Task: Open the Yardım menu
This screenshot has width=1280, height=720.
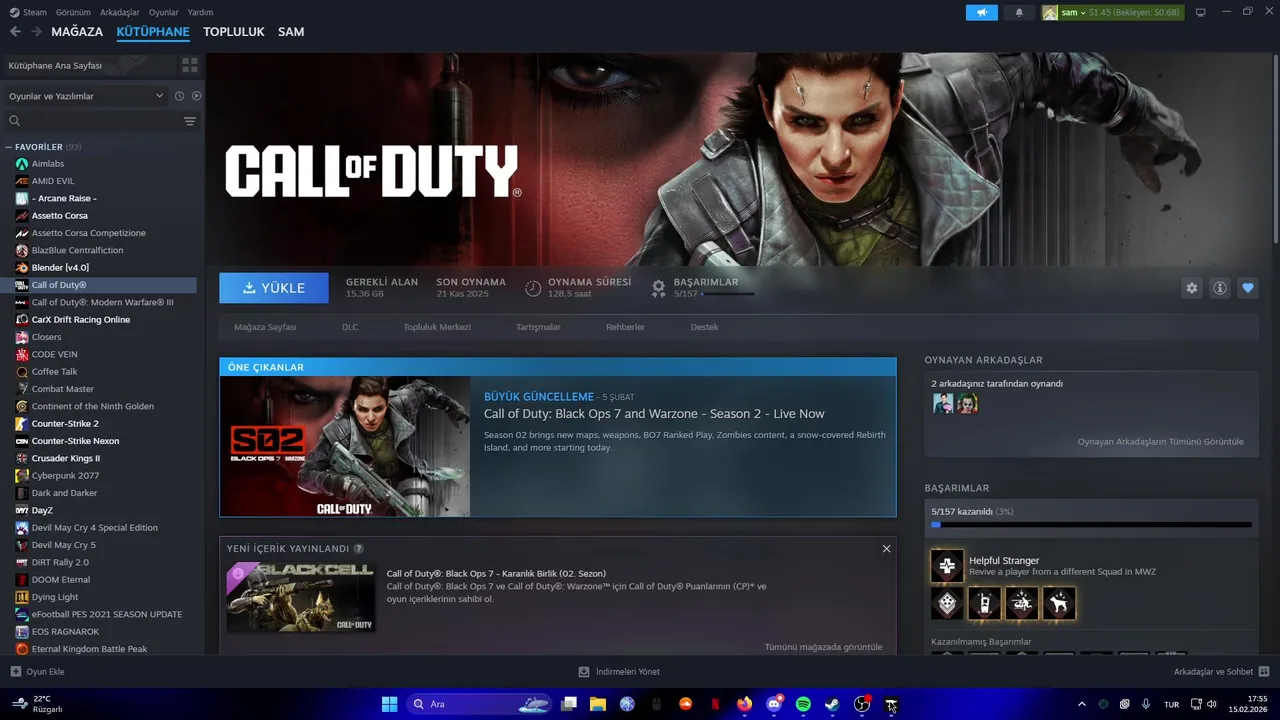Action: coord(201,12)
